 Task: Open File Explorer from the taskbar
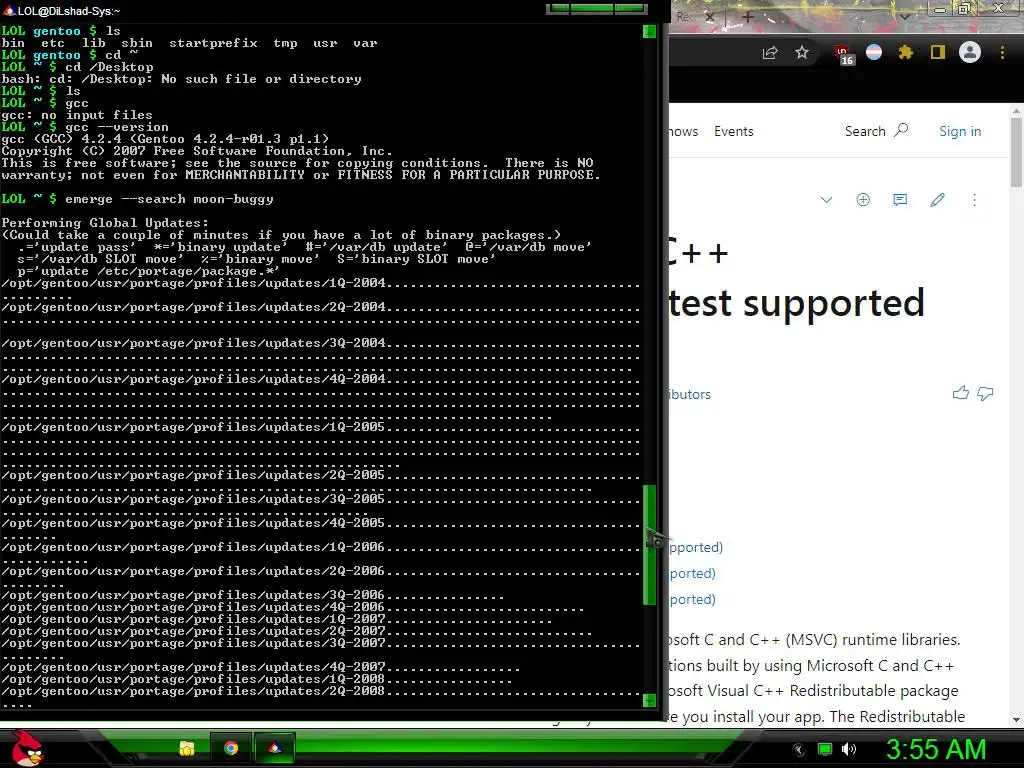click(x=187, y=748)
